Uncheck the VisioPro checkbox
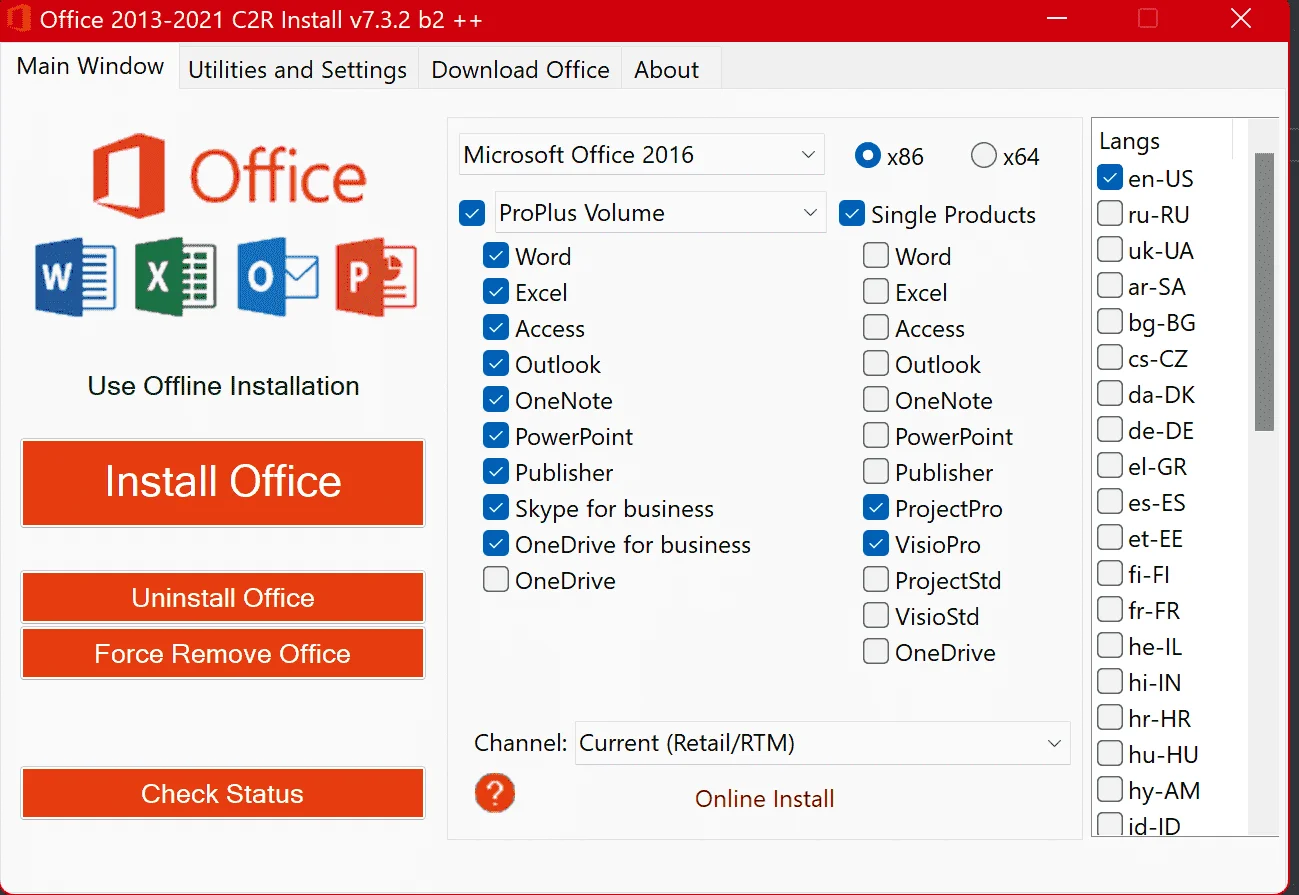 (876, 544)
